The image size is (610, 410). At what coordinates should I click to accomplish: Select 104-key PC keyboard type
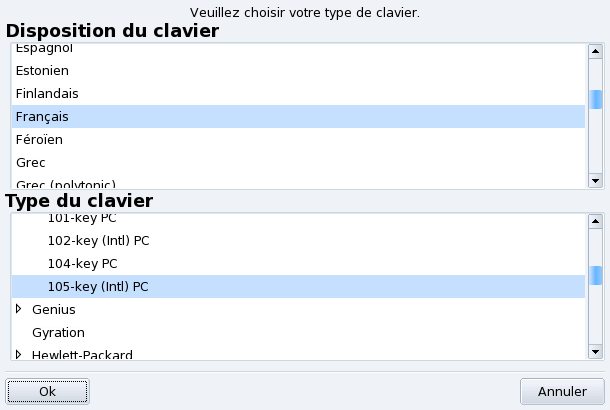point(82,264)
